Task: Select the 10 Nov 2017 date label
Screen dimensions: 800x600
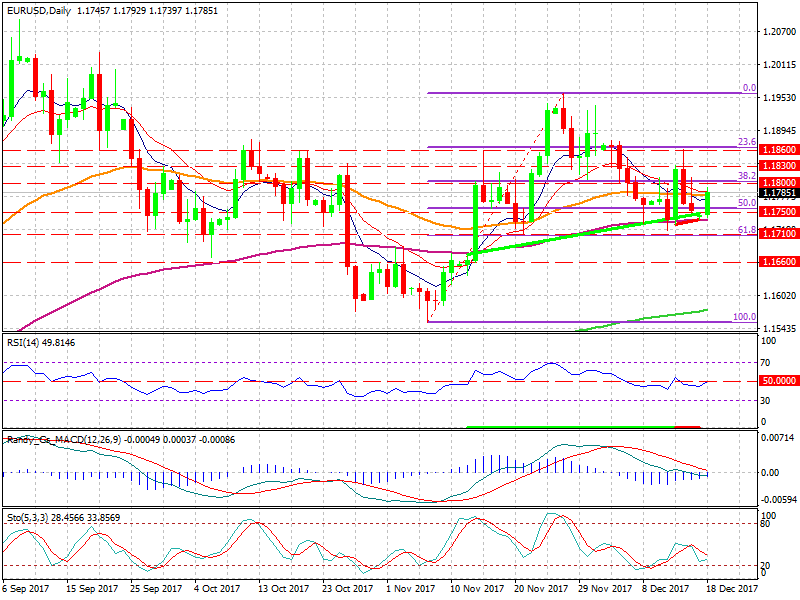Action: (x=477, y=588)
